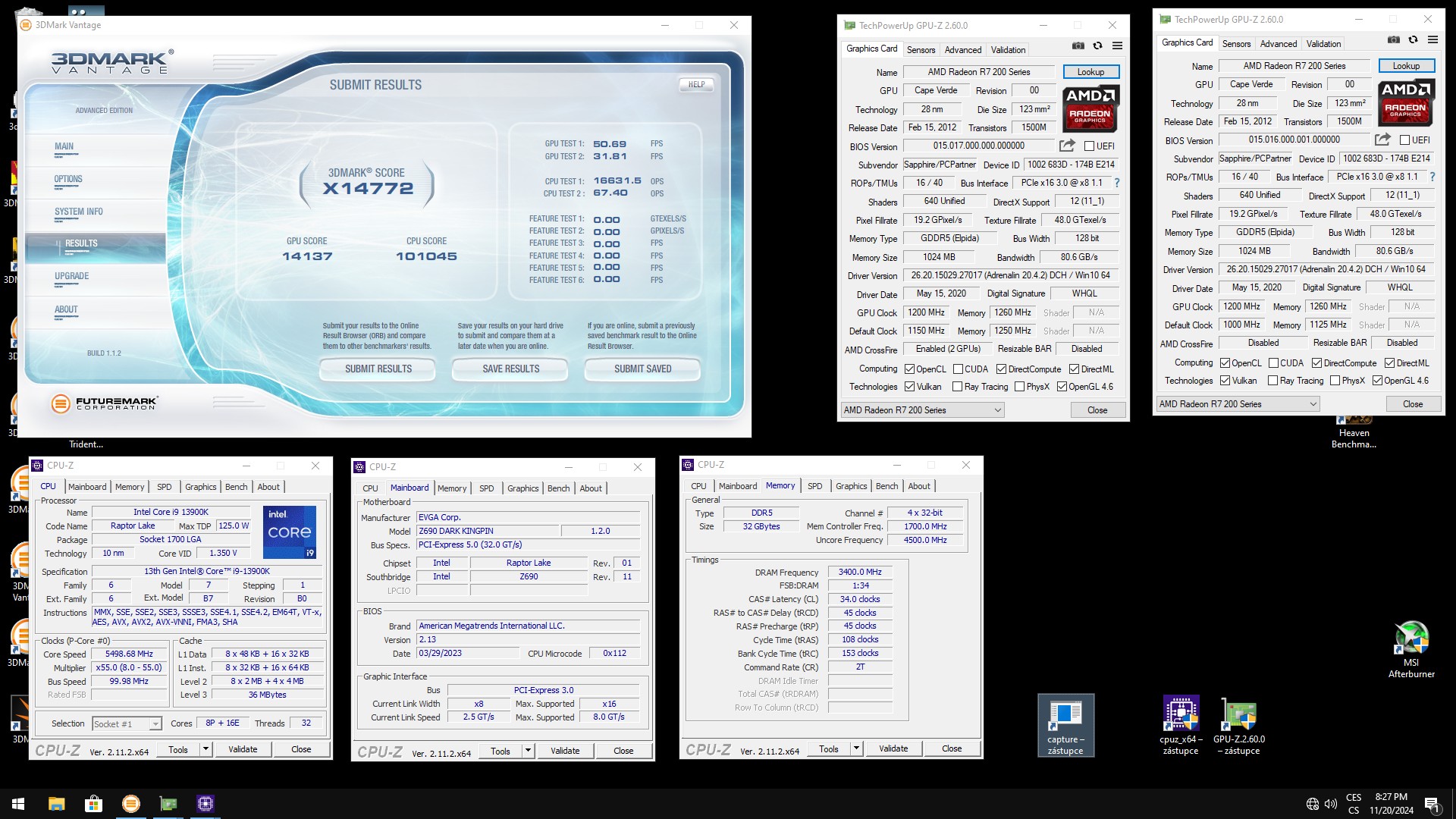Viewport: 1456px width, 819px height.
Task: Click SAVE RESULTS button in 3DMark
Action: (x=511, y=369)
